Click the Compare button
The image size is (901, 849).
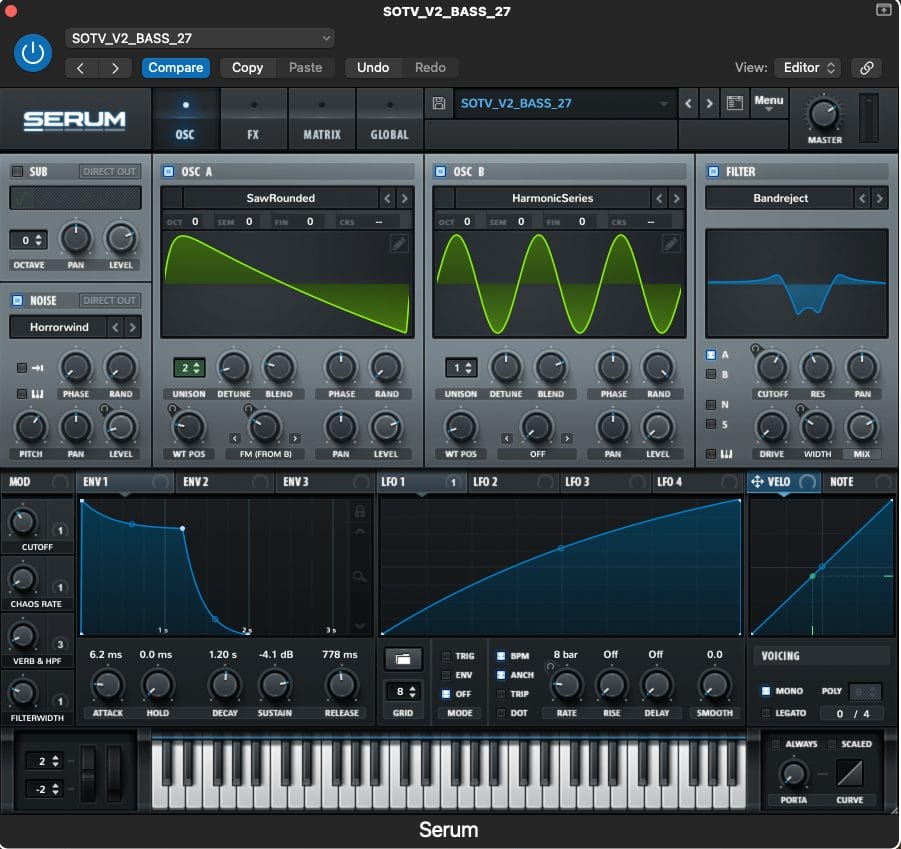tap(176, 68)
